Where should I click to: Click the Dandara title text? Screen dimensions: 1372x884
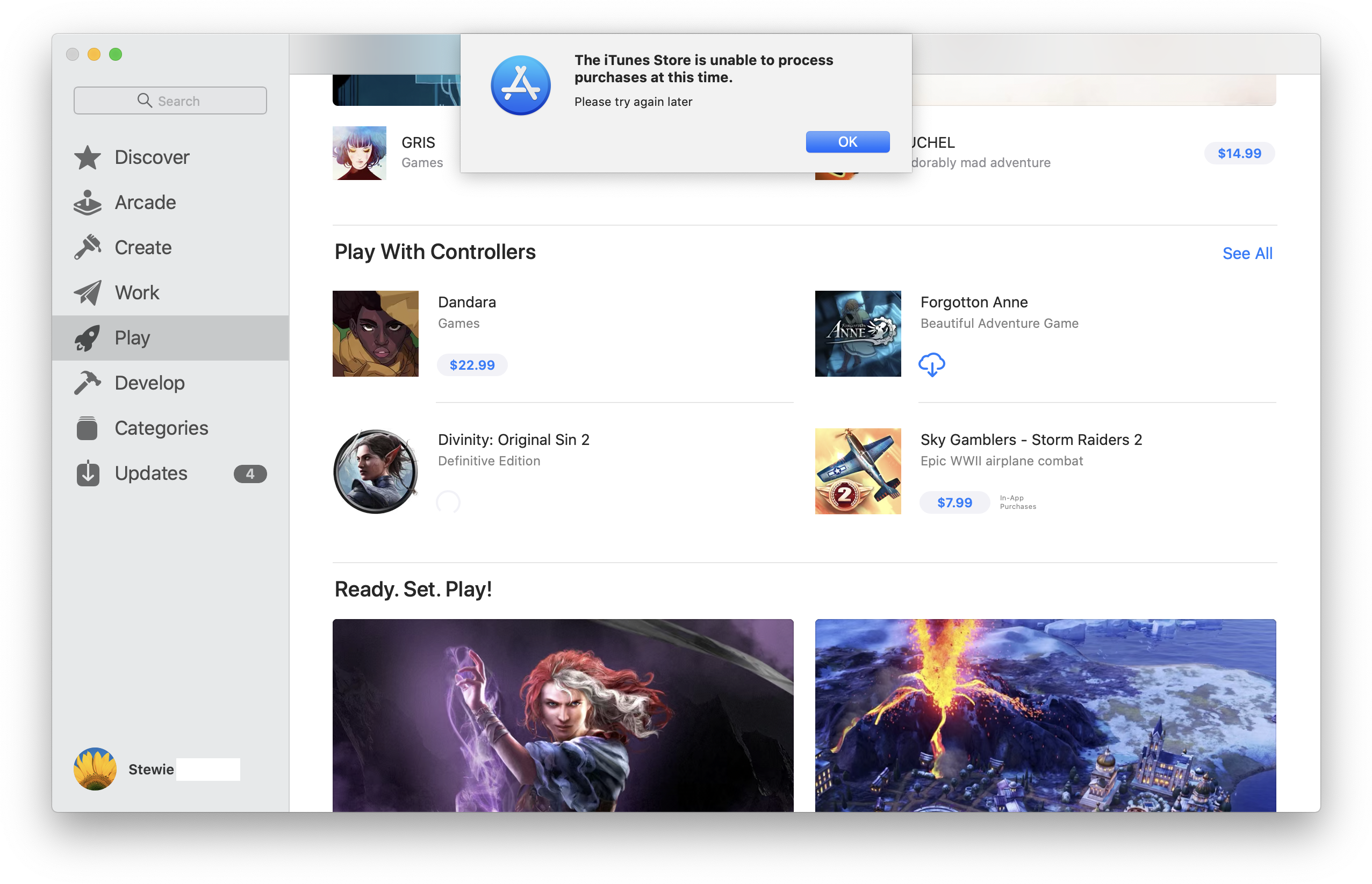point(466,302)
